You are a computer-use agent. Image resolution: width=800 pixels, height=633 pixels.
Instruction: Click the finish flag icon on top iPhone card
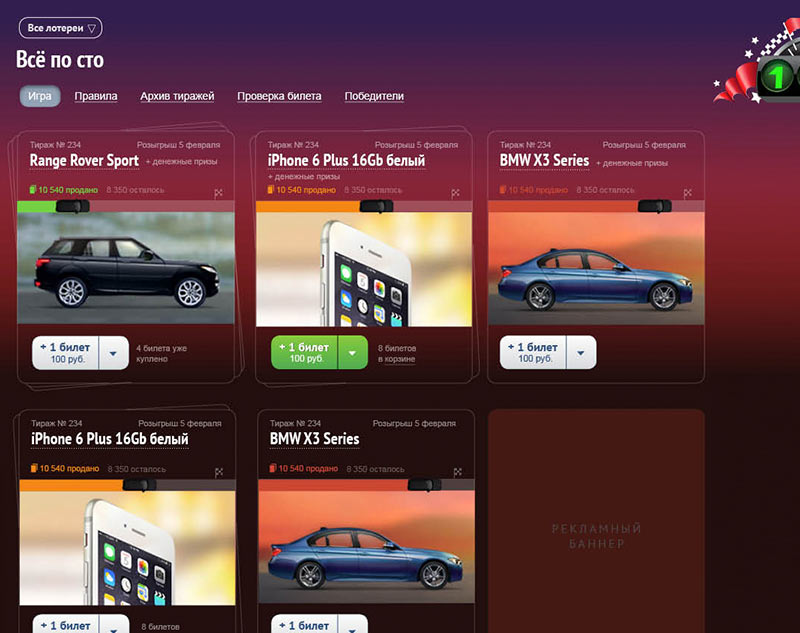pos(456,193)
